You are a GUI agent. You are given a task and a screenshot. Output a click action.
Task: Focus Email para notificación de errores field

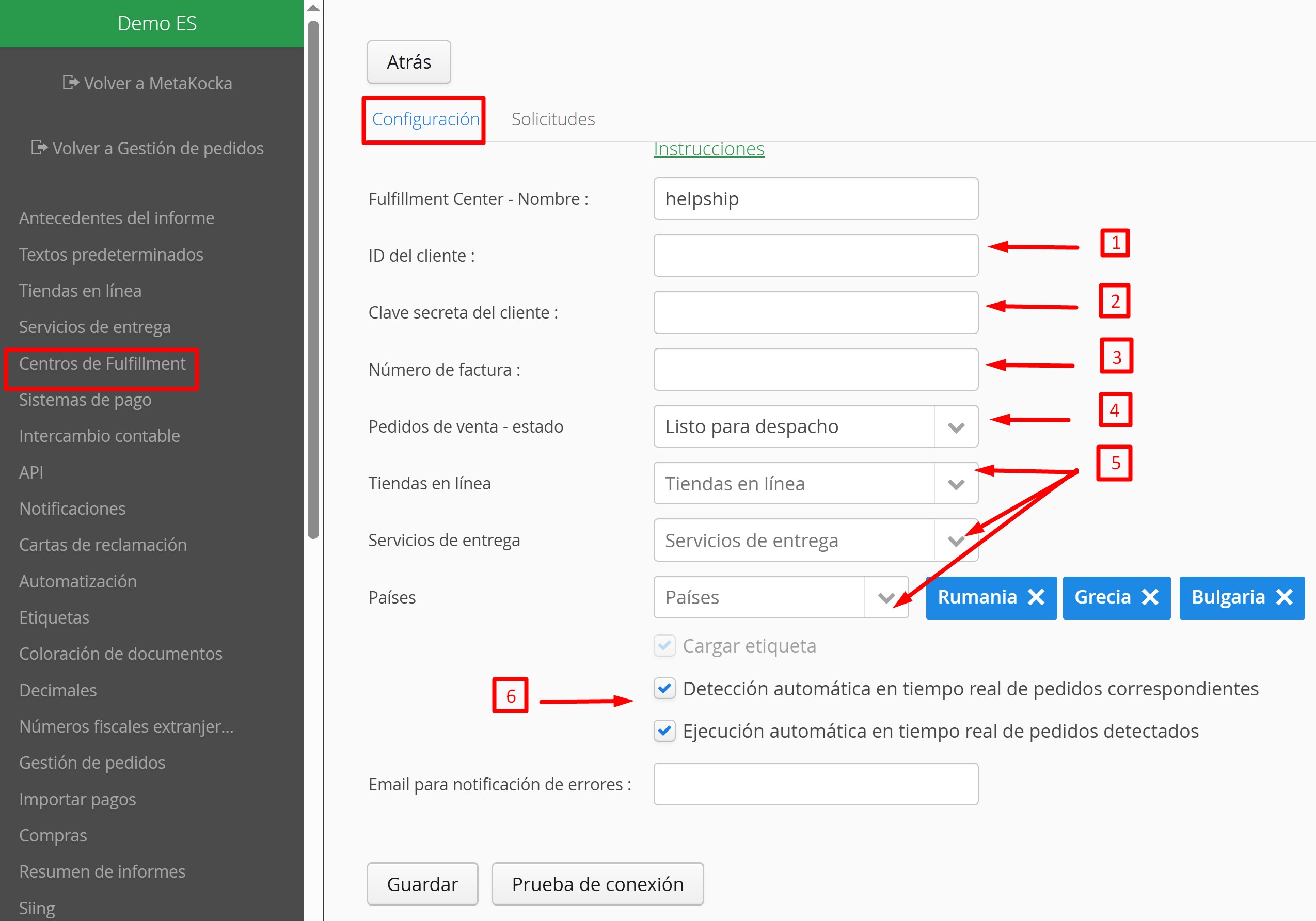816,784
